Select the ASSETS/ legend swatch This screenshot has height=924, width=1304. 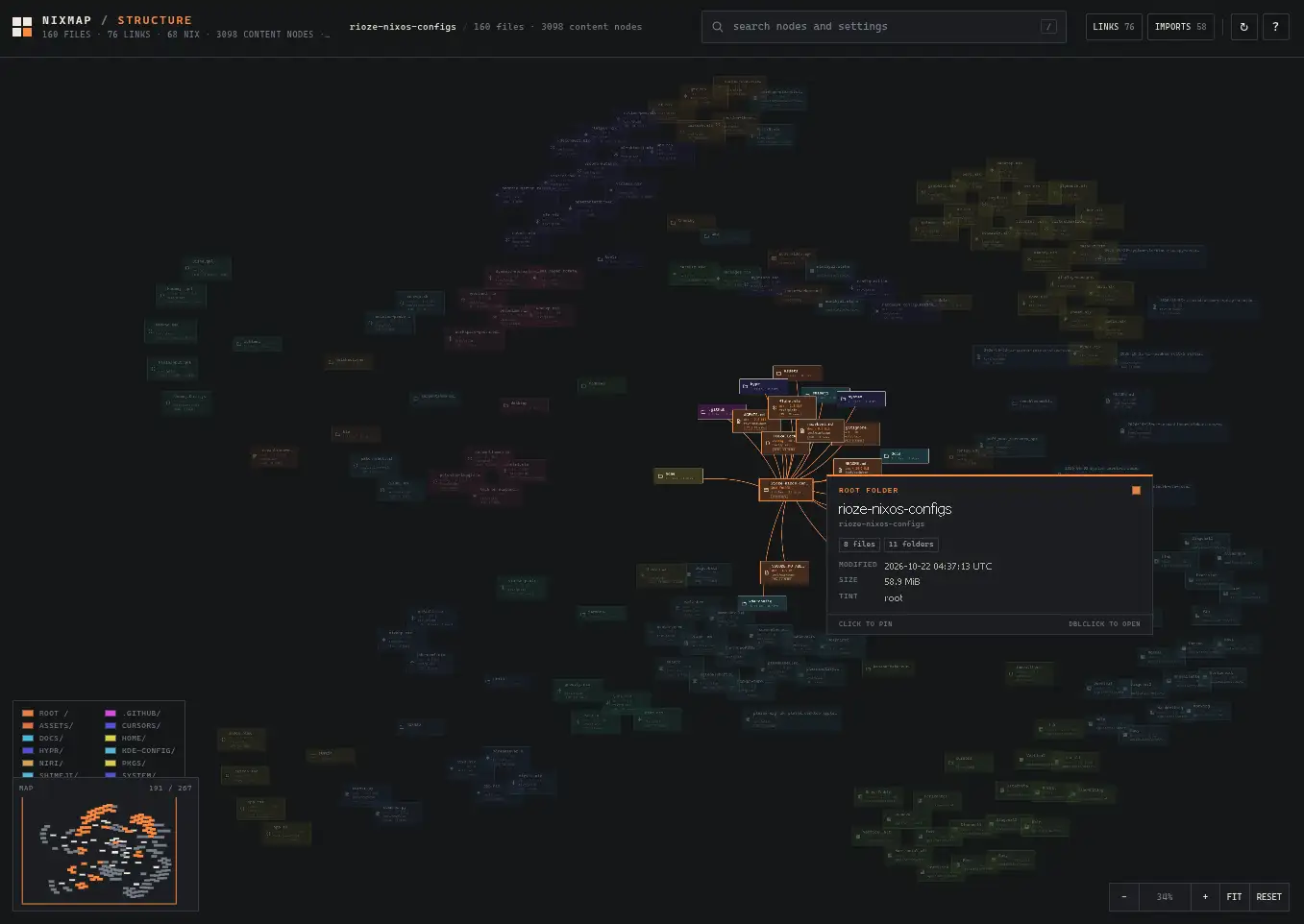click(28, 726)
